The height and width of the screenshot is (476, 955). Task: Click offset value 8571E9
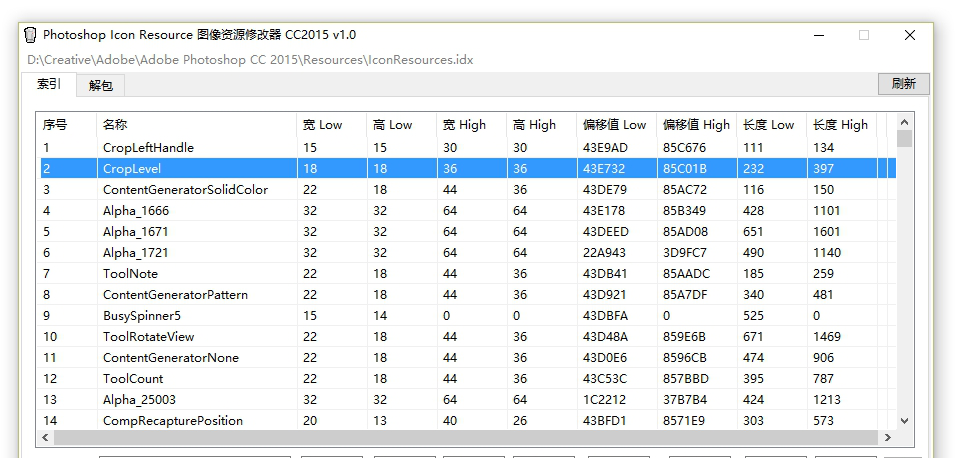point(684,421)
